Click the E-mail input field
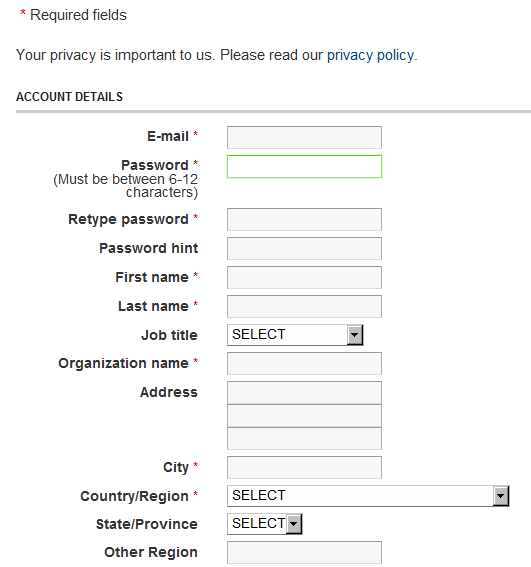The image size is (531, 567). [304, 137]
